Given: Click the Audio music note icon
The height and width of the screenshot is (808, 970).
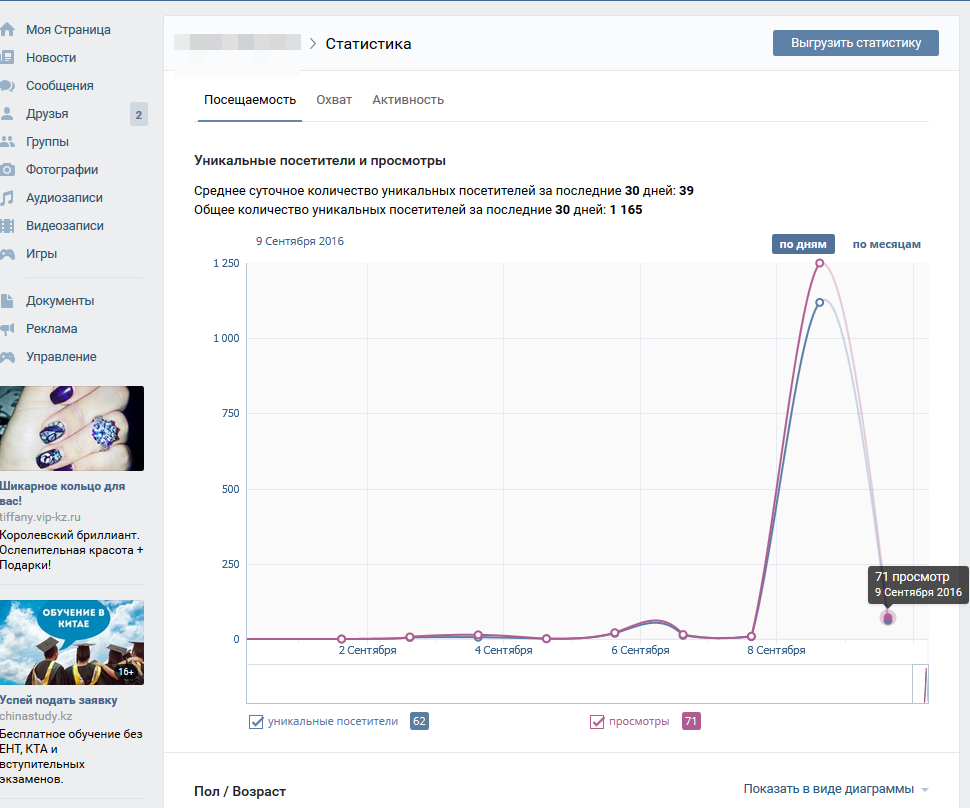Looking at the screenshot, I should tap(7, 198).
